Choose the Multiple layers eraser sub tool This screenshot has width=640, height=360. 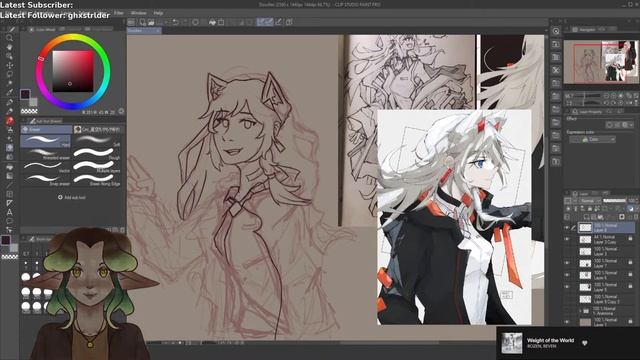click(97, 167)
